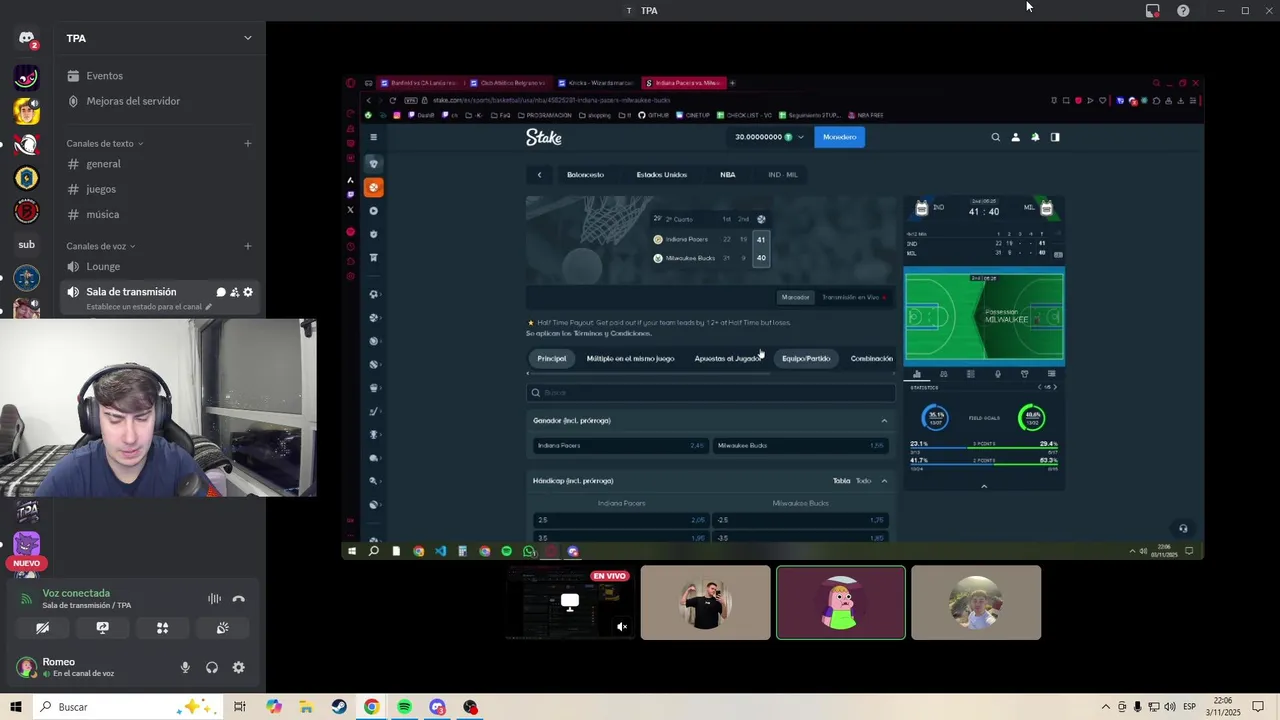Focus the EN VIVO stream thumbnail
This screenshot has width=1280, height=720.
tap(570, 602)
